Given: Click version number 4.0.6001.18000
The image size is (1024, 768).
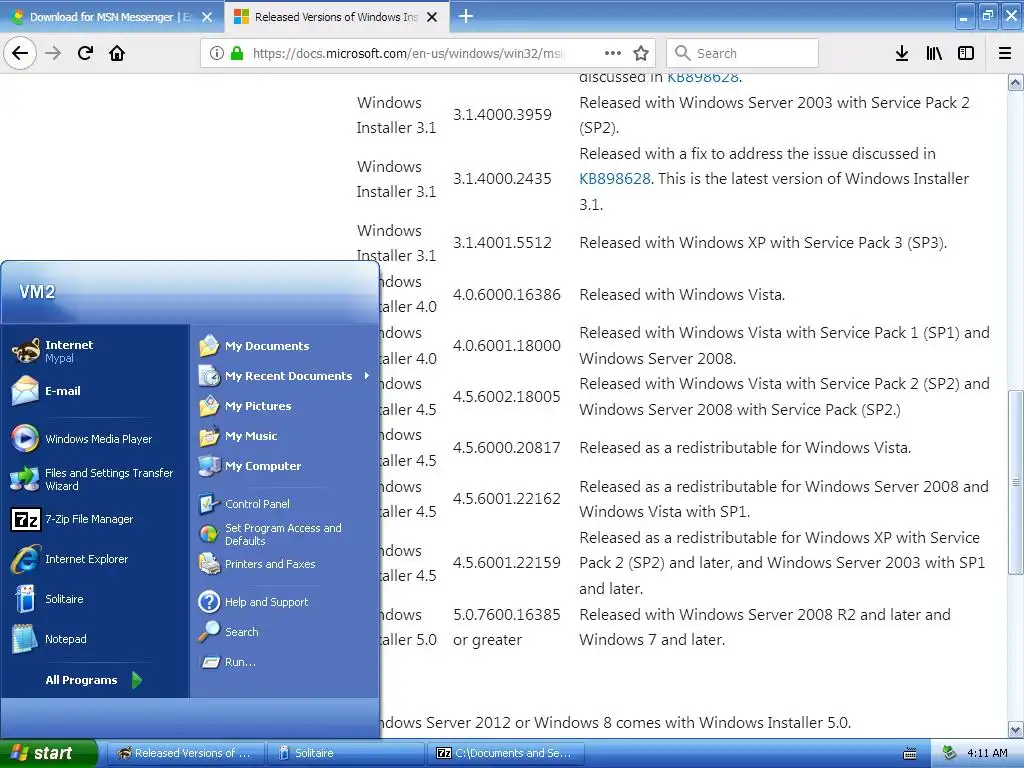Looking at the screenshot, I should pos(507,345).
